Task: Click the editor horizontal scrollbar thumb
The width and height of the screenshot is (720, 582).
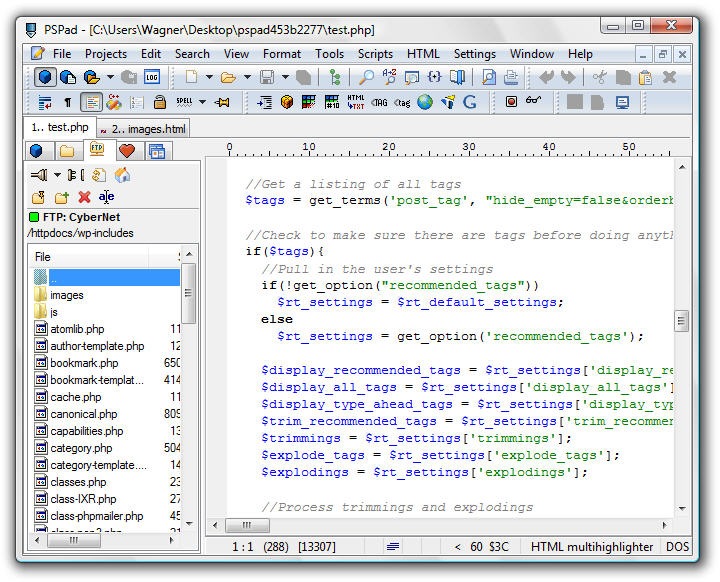Action: 247,525
